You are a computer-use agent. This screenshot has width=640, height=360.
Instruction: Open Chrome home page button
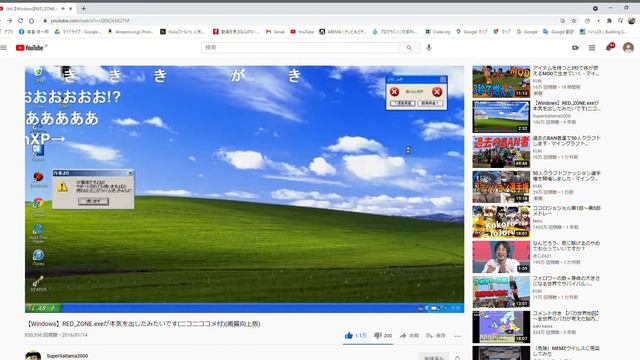tap(31, 20)
